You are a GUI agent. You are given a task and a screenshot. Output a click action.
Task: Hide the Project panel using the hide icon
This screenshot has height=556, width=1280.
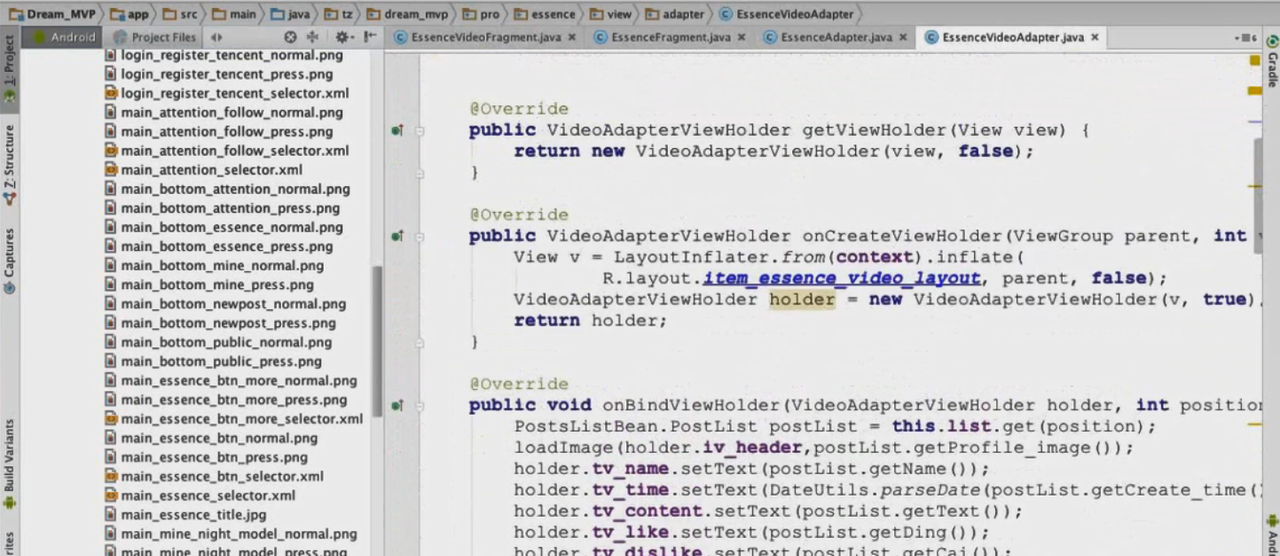pyautogui.click(x=371, y=37)
